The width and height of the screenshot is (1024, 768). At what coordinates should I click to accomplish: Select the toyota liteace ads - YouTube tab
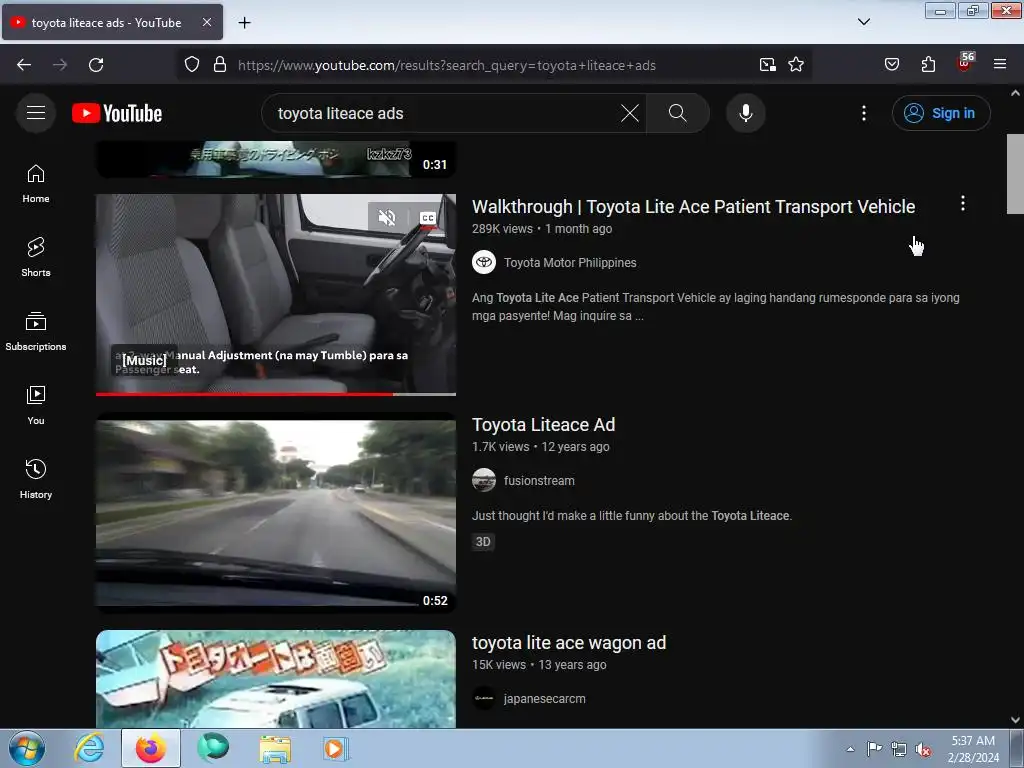(x=112, y=22)
